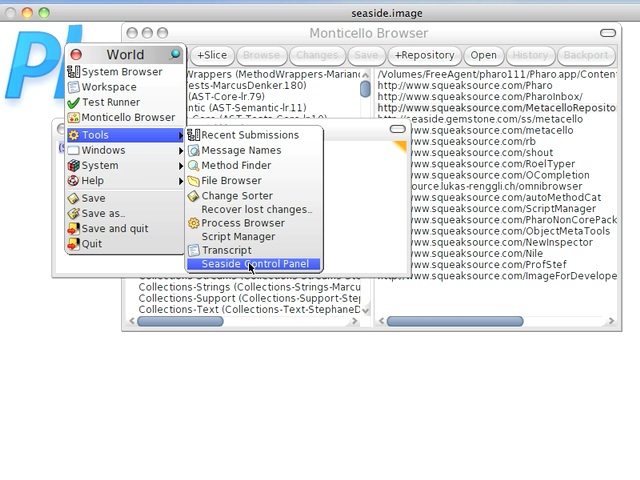The image size is (640, 480).
Task: Click the Save and quit icon
Action: 73,229
